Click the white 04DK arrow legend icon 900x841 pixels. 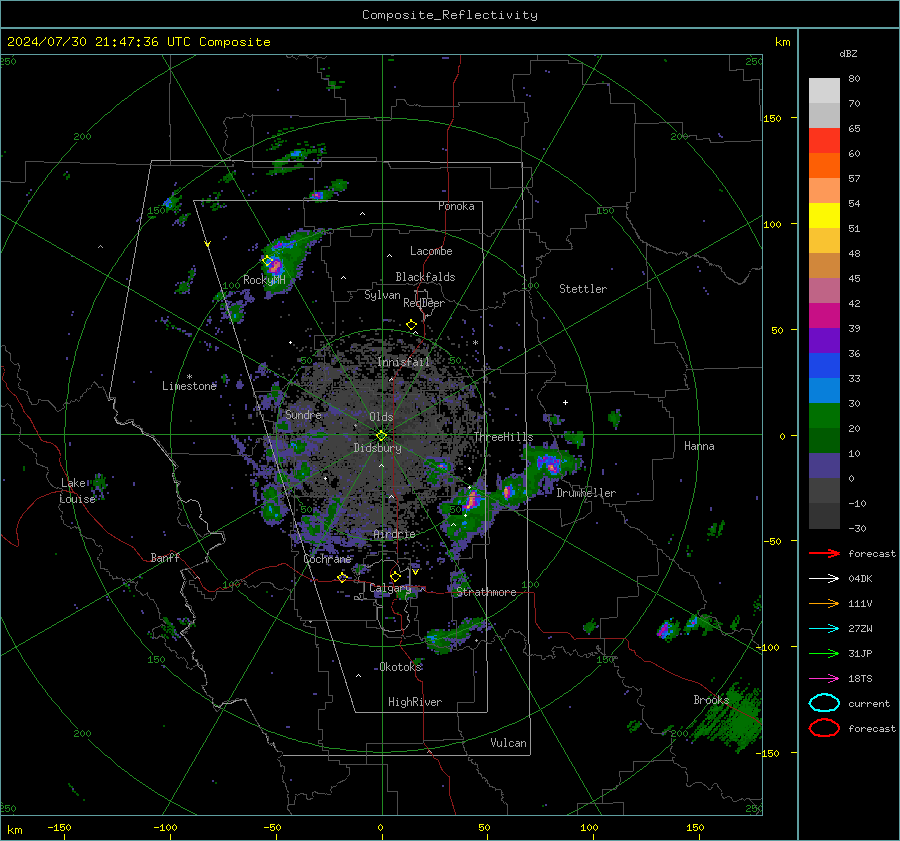click(x=824, y=578)
